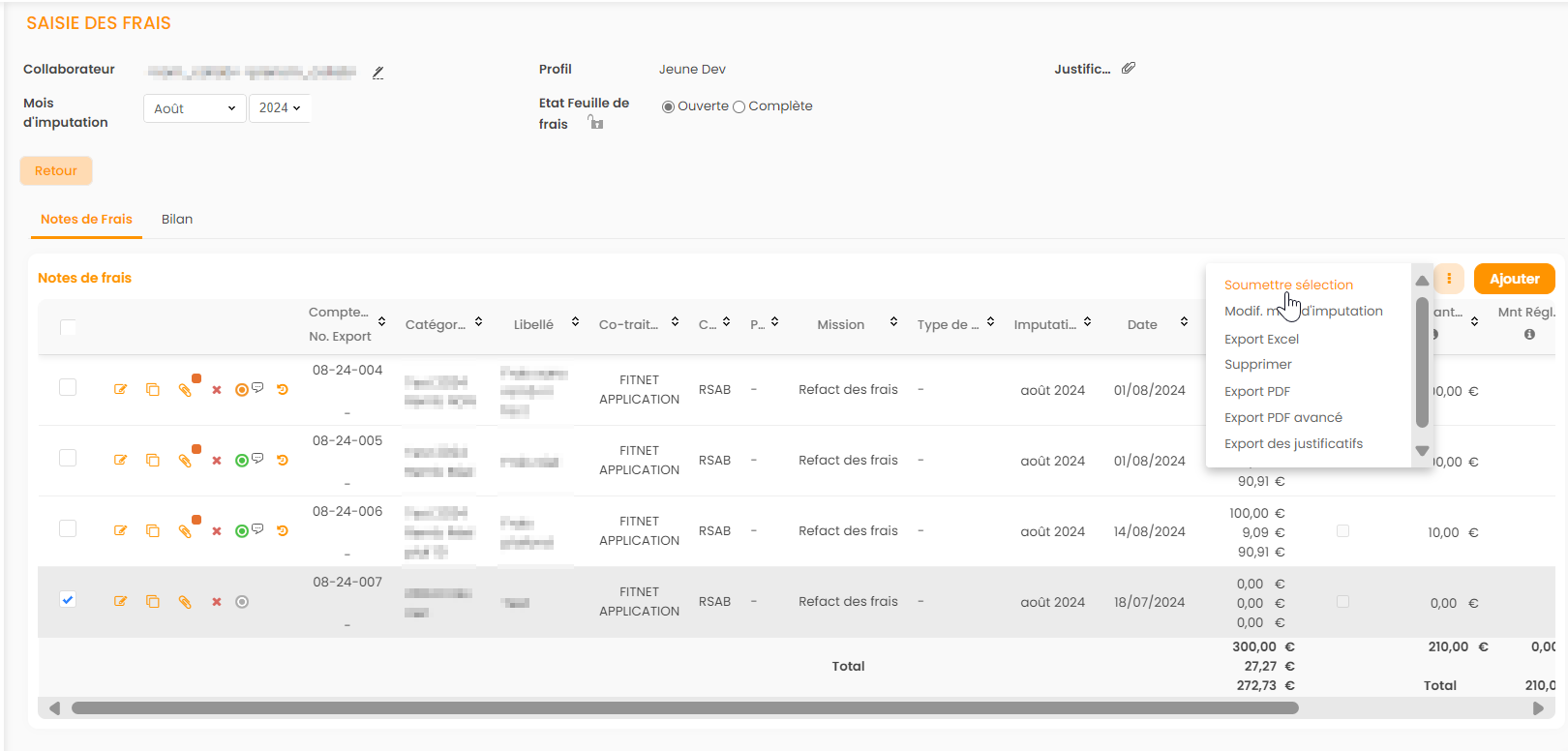
Task: Delete expense 08-24-007 with red cross
Action: (217, 602)
